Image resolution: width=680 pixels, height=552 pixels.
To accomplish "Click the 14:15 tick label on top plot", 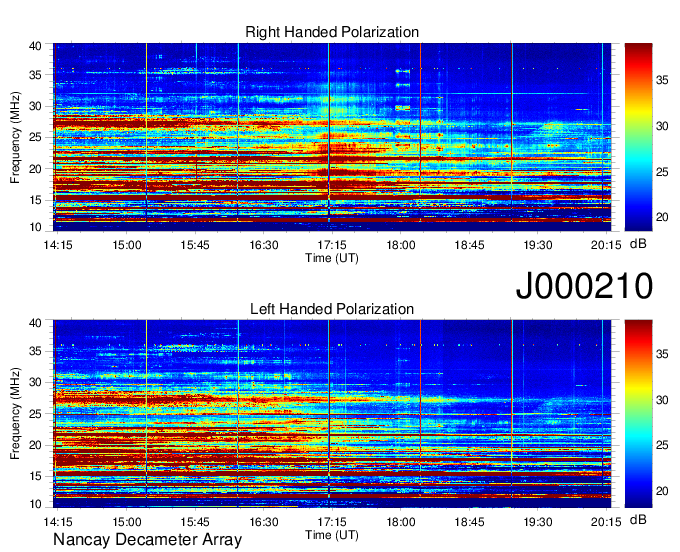I will pyautogui.click(x=58, y=245).
